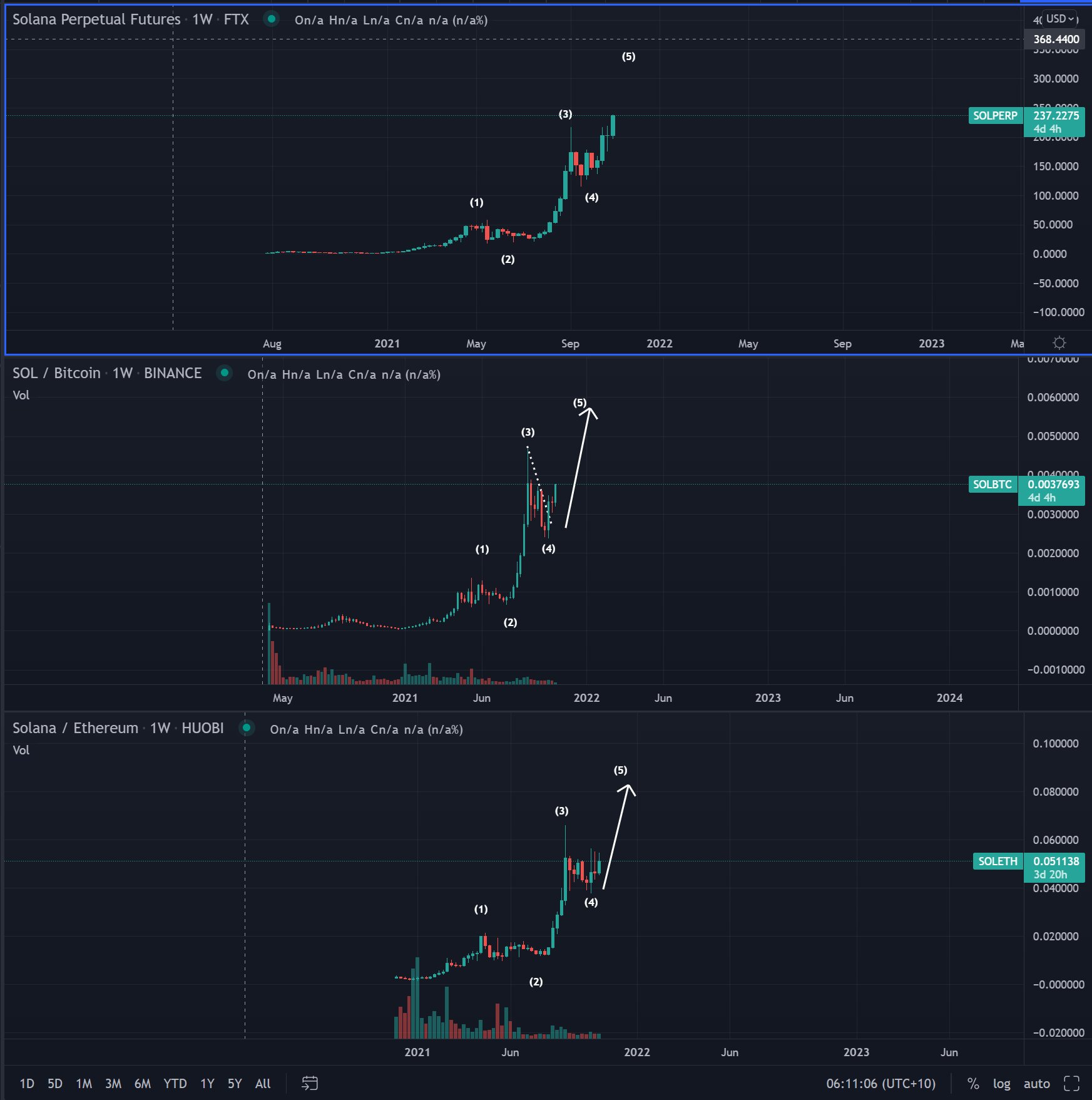
Task: Click the SOLBTC price label
Action: coord(992,485)
